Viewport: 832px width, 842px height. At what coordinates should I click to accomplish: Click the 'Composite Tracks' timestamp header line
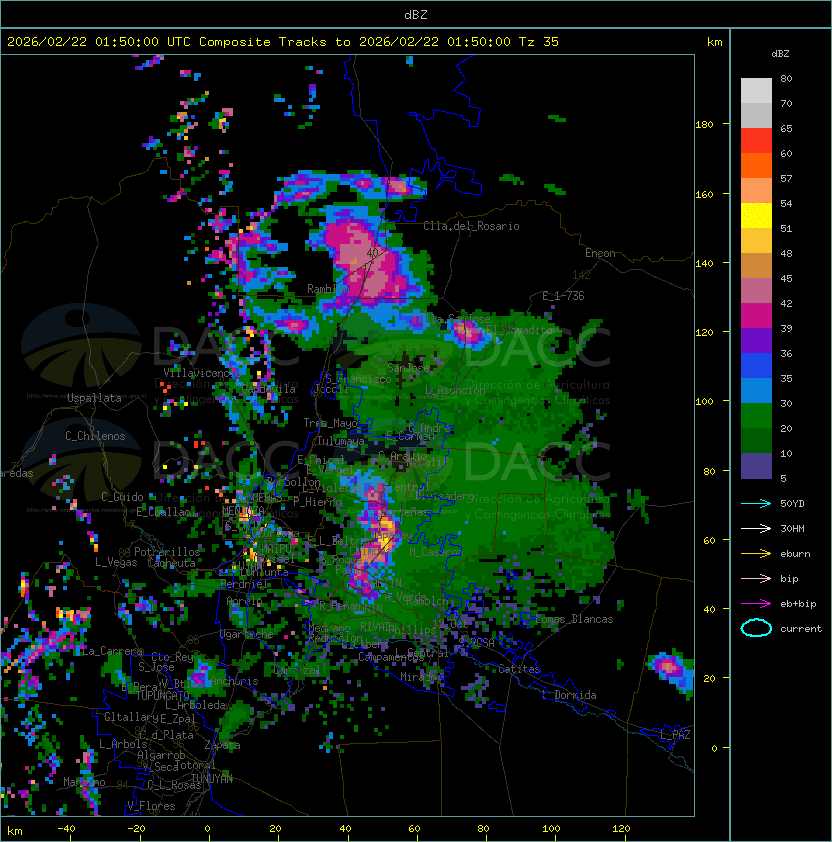coord(283,42)
